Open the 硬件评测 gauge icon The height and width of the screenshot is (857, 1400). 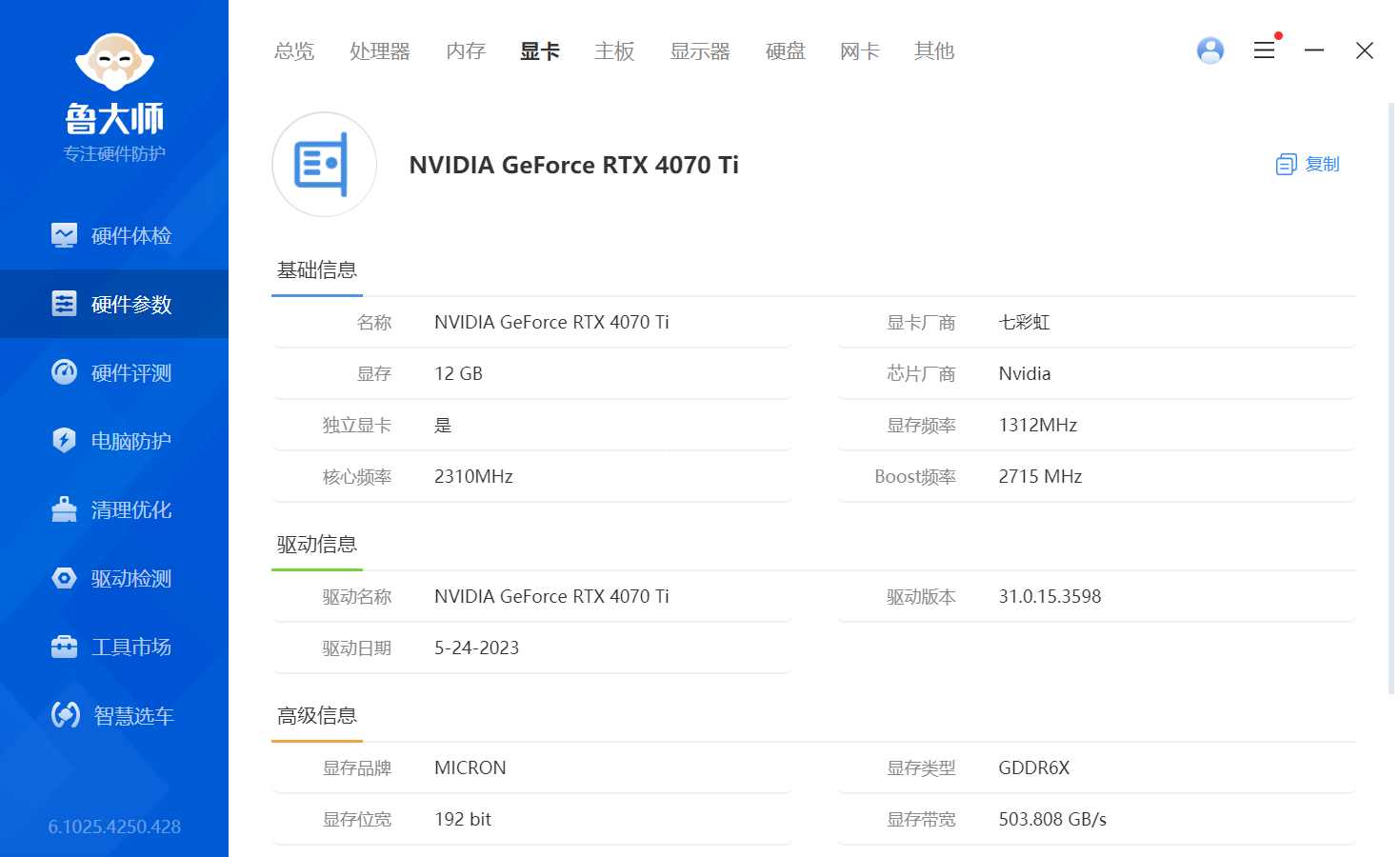coord(64,372)
